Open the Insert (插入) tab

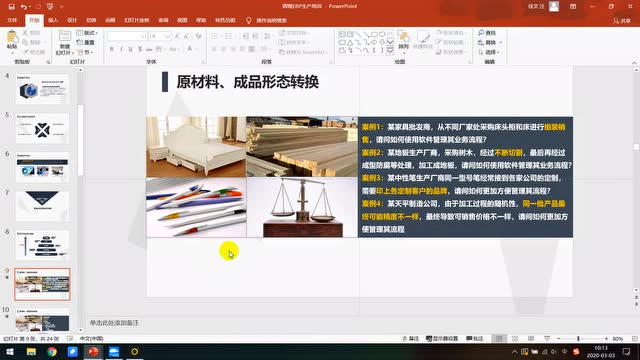click(53, 20)
